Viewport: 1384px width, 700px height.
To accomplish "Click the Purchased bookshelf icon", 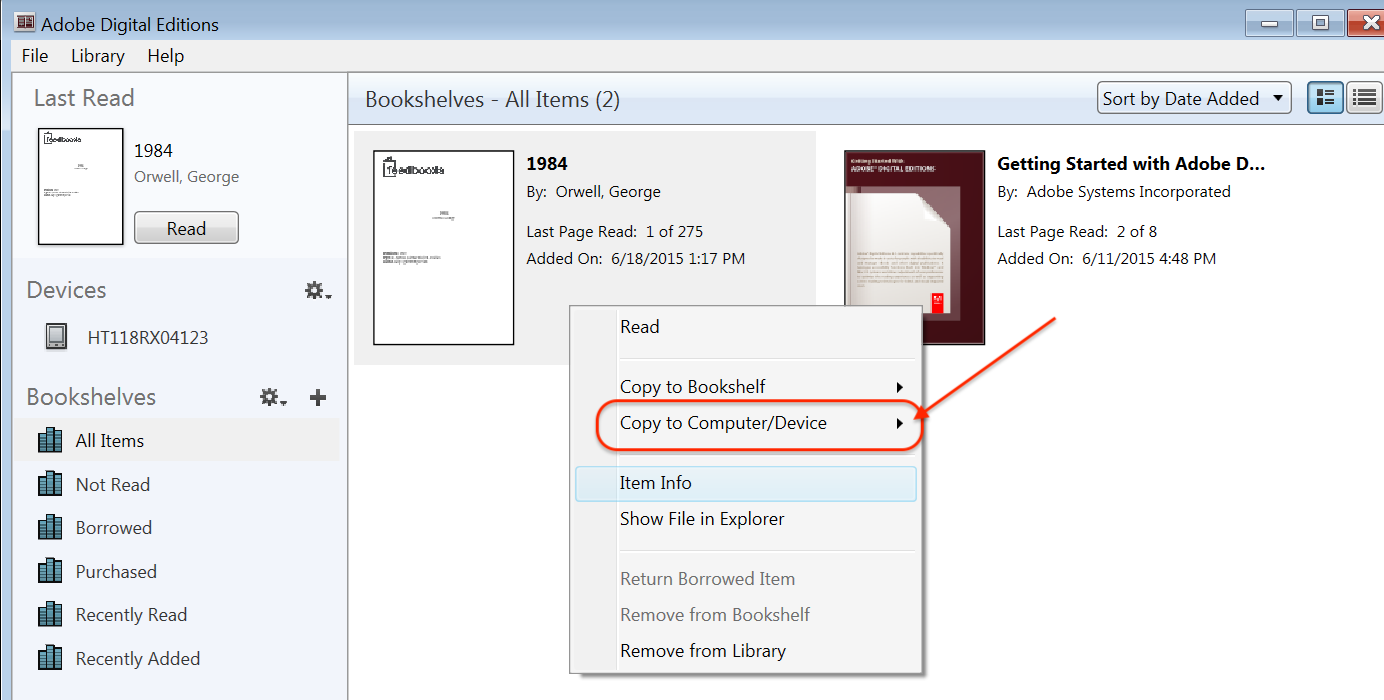I will point(50,572).
